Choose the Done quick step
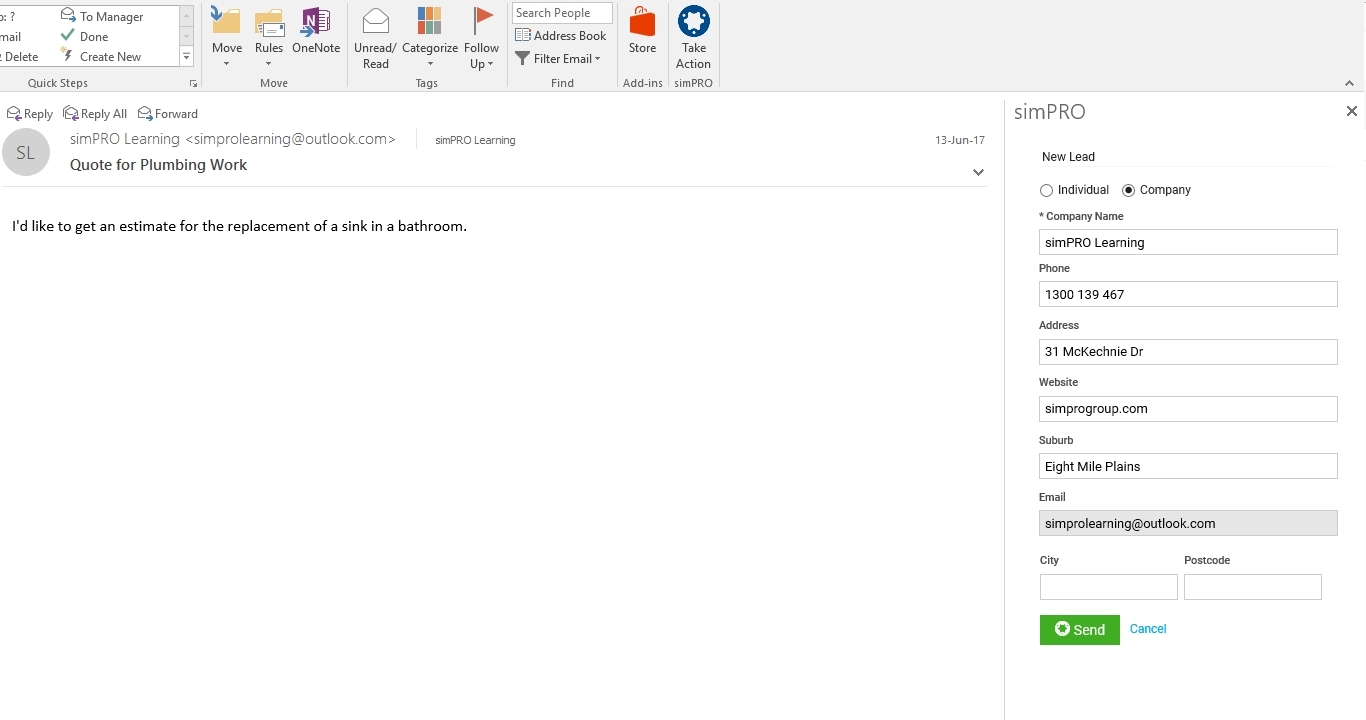This screenshot has width=1366, height=720. [93, 37]
